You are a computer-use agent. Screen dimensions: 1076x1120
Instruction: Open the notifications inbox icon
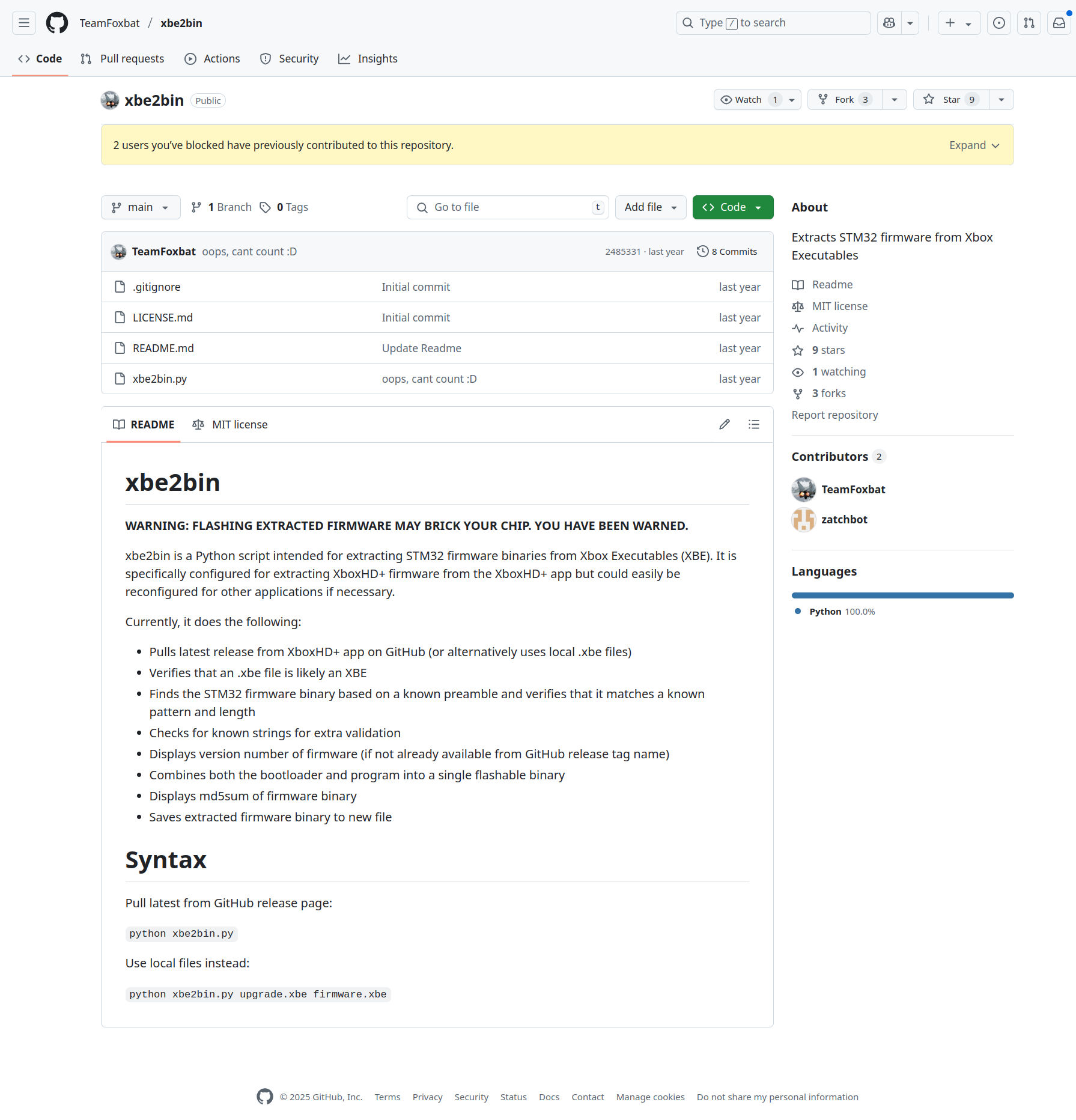click(1059, 23)
